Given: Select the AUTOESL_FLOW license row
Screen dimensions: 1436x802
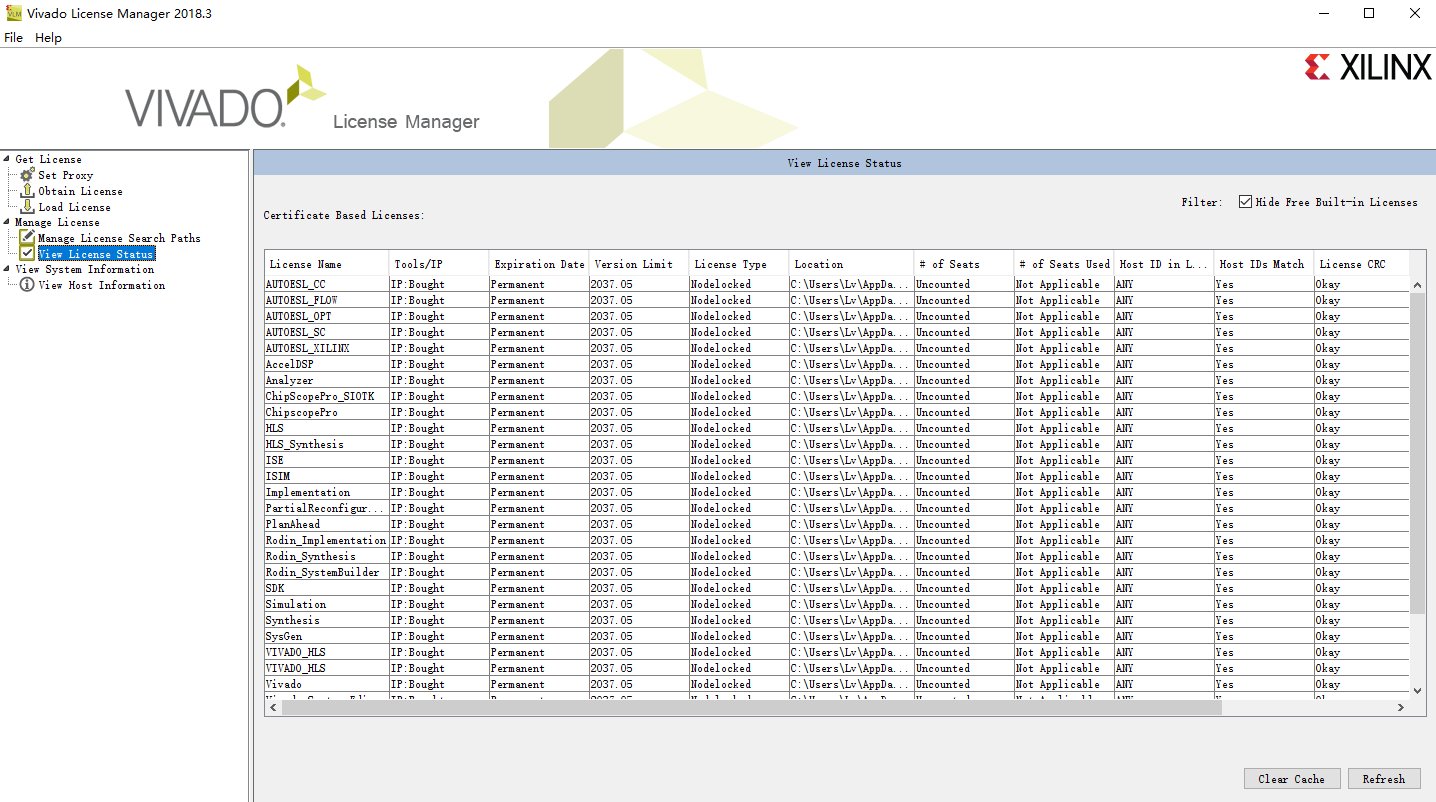Looking at the screenshot, I should pyautogui.click(x=837, y=300).
